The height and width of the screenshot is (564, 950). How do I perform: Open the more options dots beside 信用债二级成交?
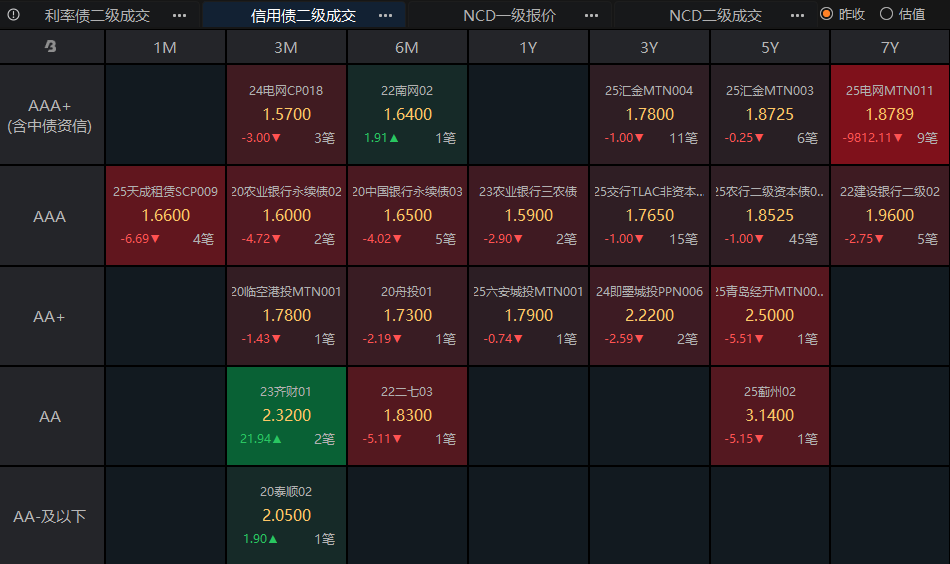point(385,15)
